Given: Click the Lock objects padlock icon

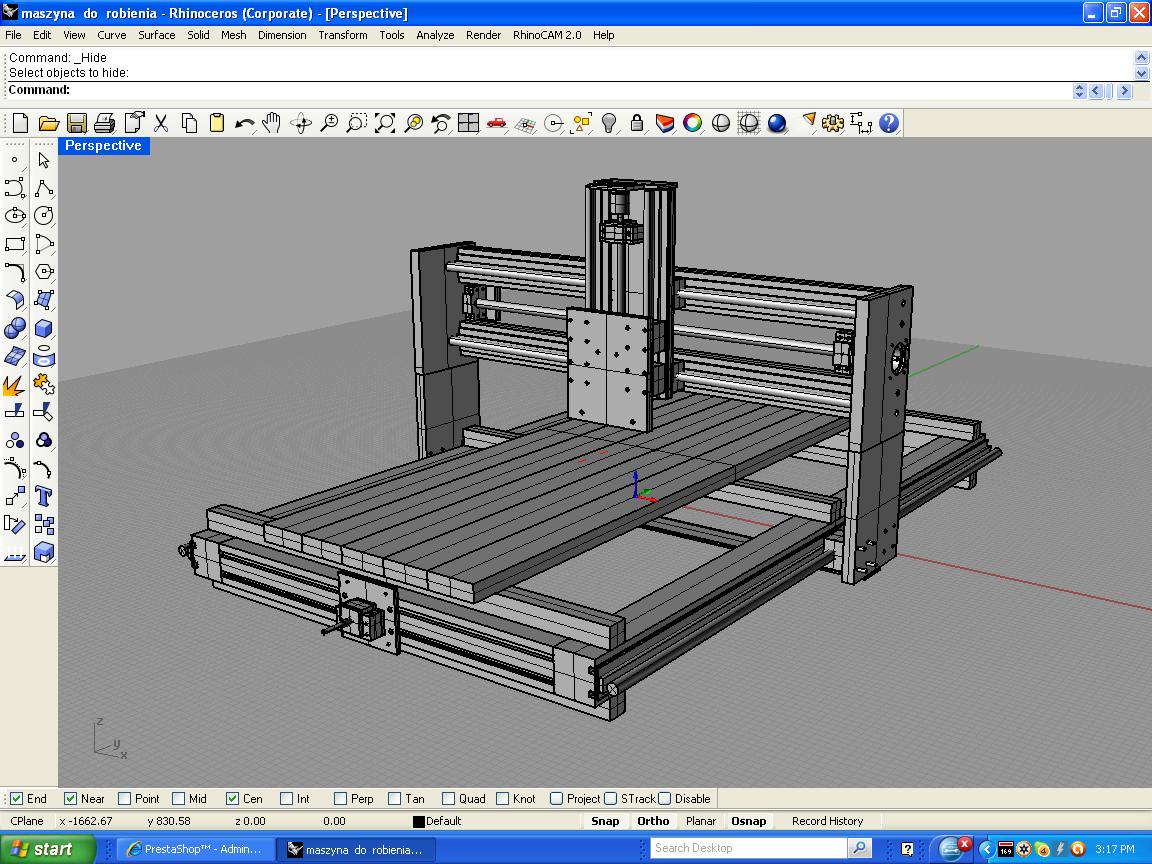Looking at the screenshot, I should point(636,123).
